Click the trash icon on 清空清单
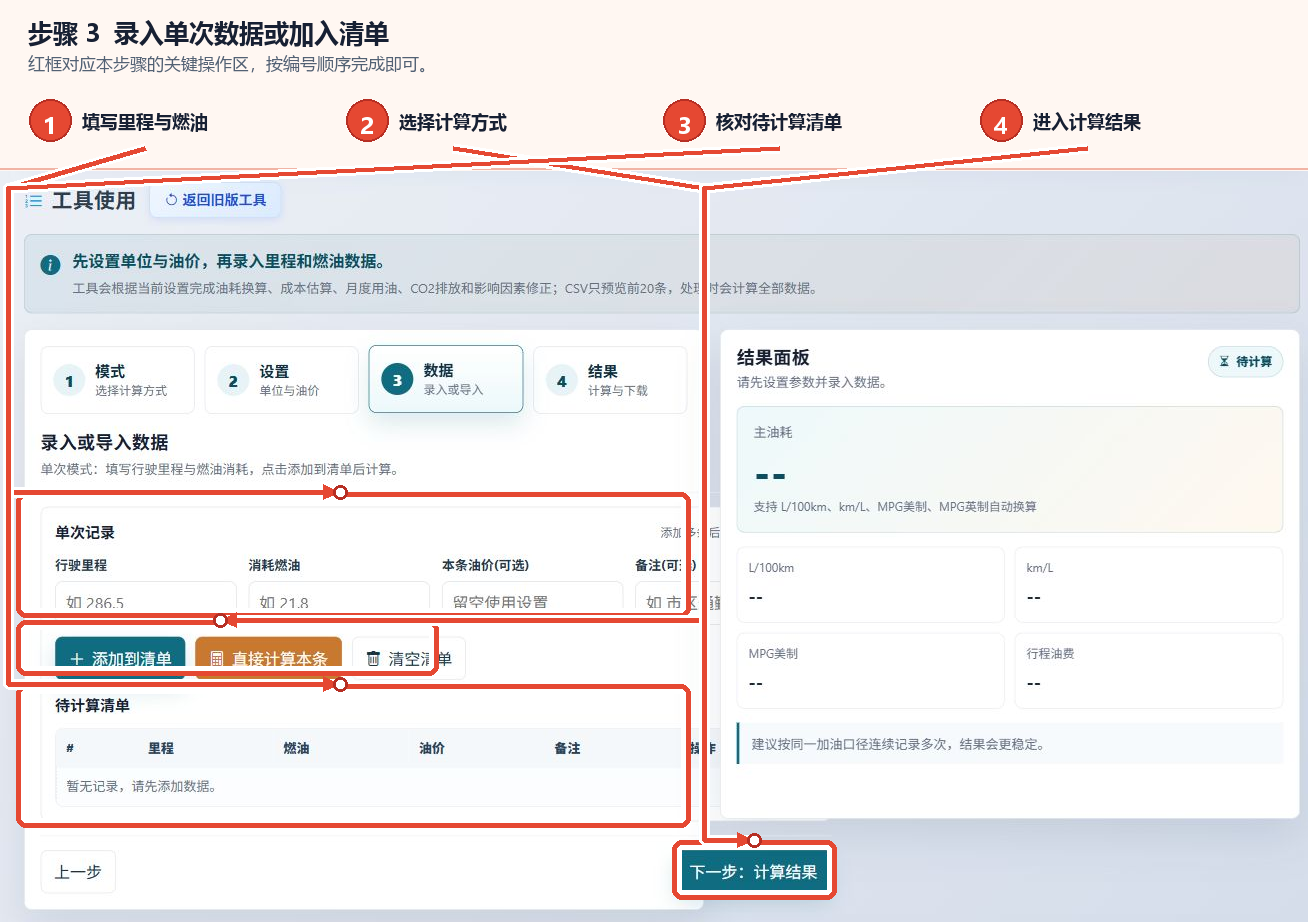This screenshot has height=922, width=1308. tap(373, 659)
